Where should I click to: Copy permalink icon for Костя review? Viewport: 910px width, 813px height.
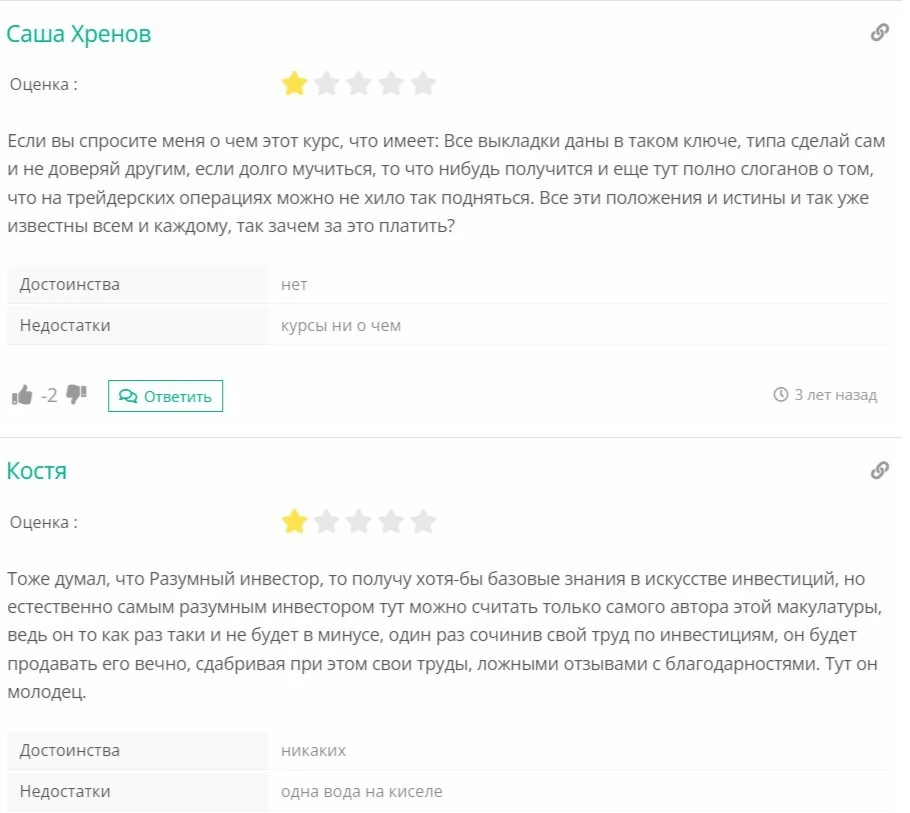[x=880, y=470]
